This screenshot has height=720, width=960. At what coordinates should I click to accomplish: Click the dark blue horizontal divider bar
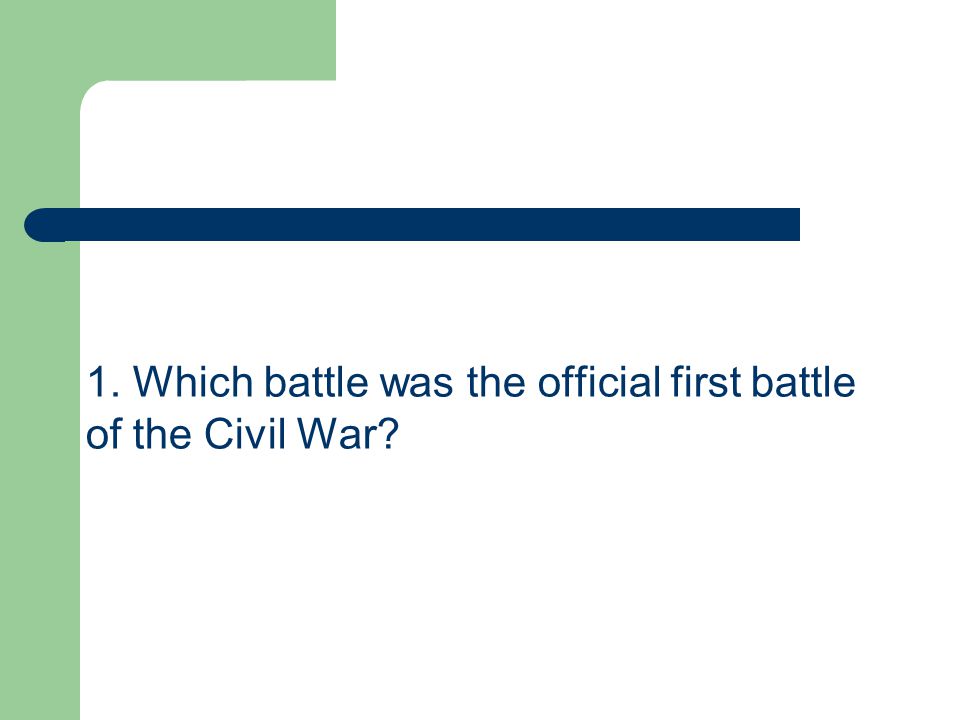[x=412, y=225]
